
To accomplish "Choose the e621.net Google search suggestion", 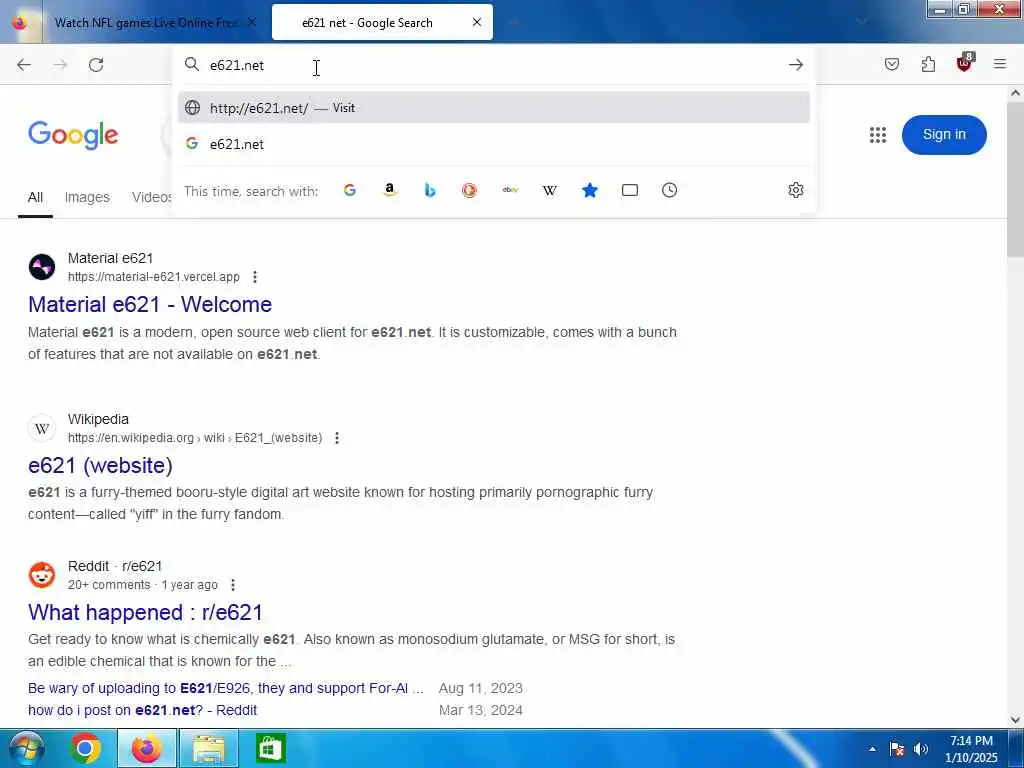I will point(494,144).
